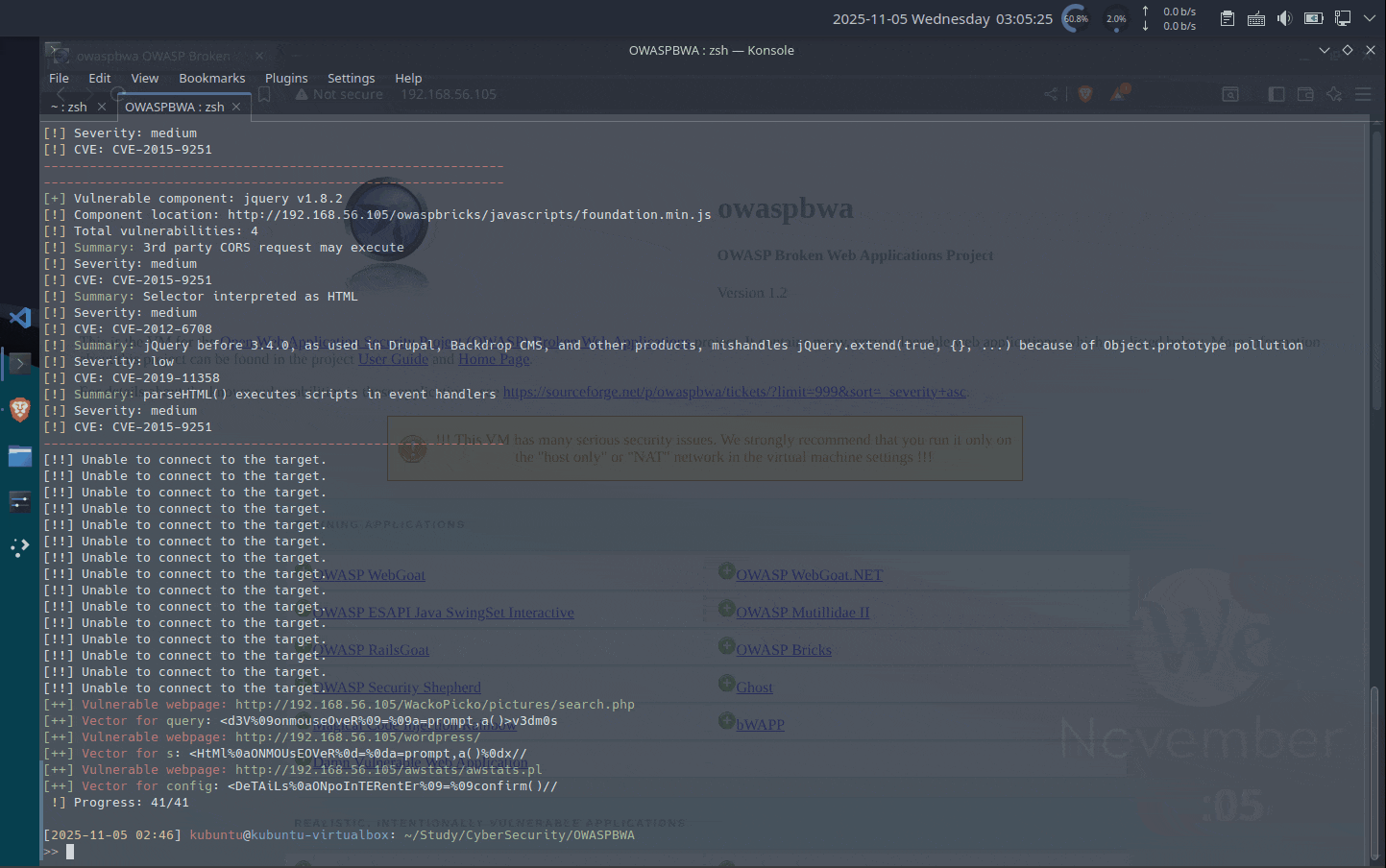Click the bWAPP link in browser behind
1386x868 pixels.
pos(760,725)
